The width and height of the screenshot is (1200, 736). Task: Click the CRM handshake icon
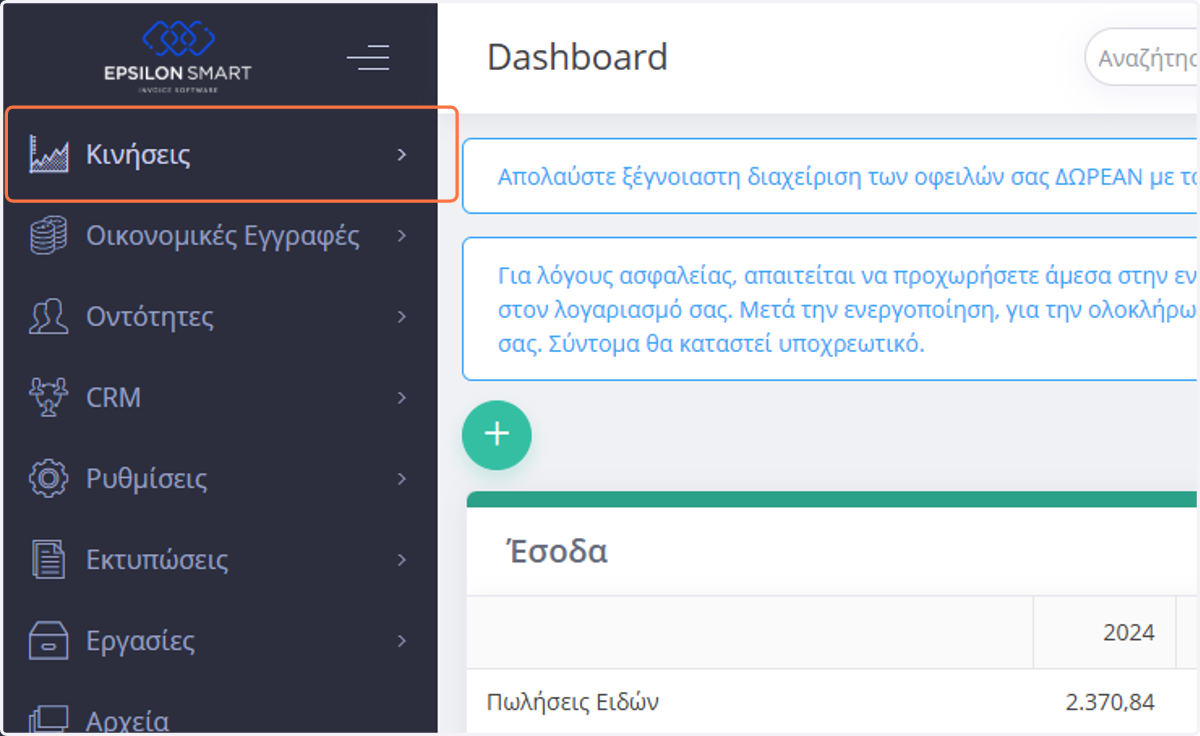click(48, 398)
